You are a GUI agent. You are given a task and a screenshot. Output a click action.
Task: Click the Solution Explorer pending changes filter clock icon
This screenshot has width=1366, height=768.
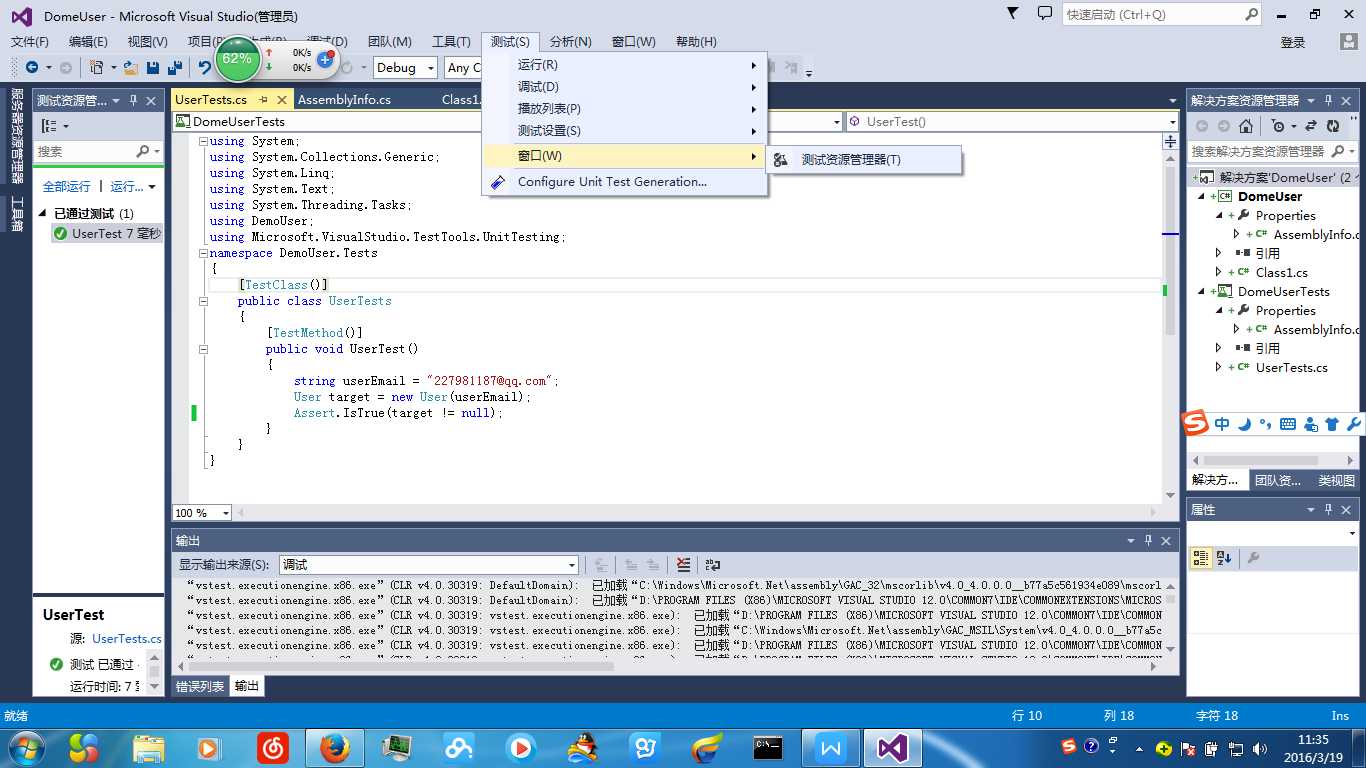tap(1278, 126)
